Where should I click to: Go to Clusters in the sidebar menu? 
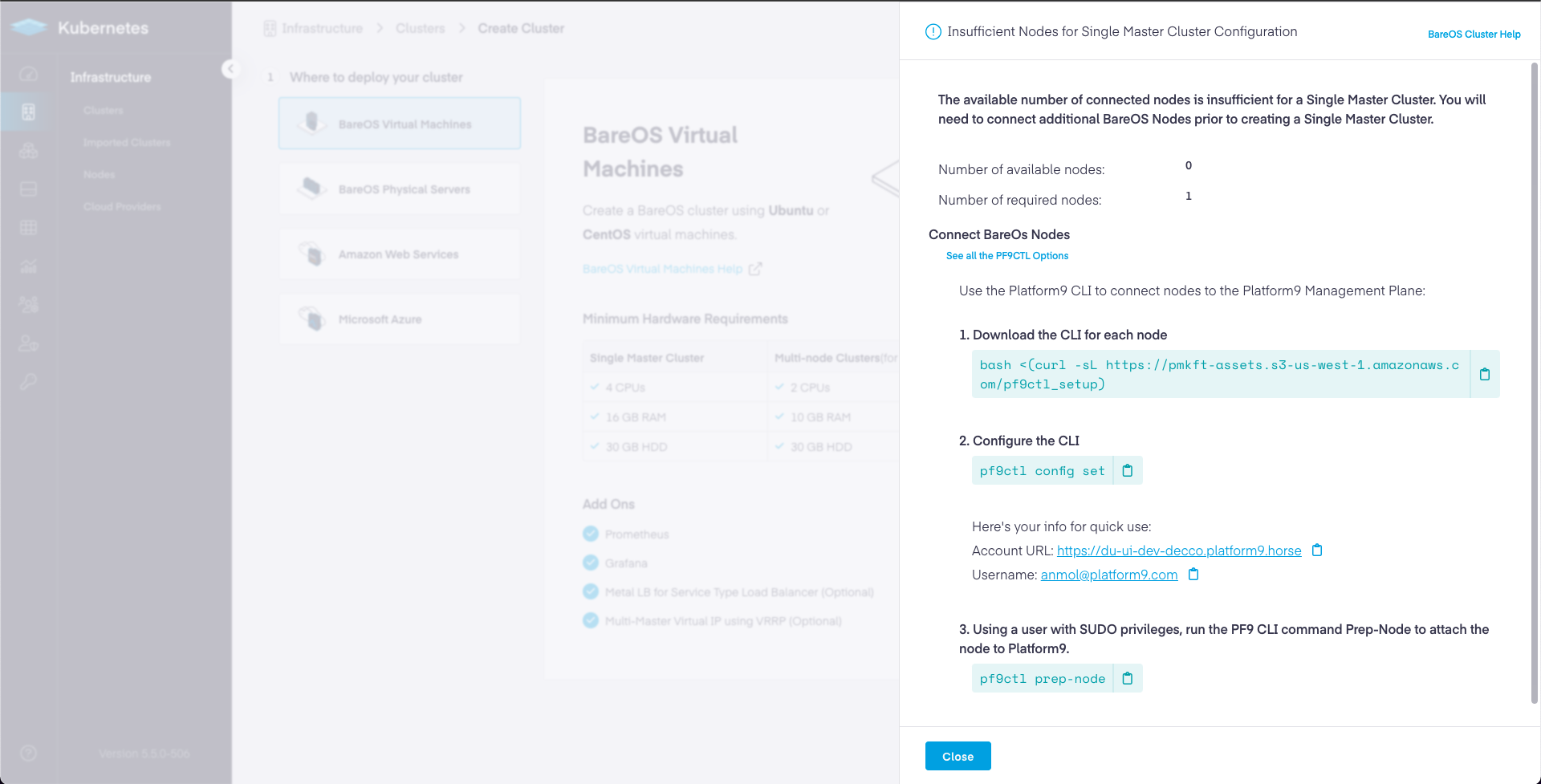pyautogui.click(x=104, y=111)
